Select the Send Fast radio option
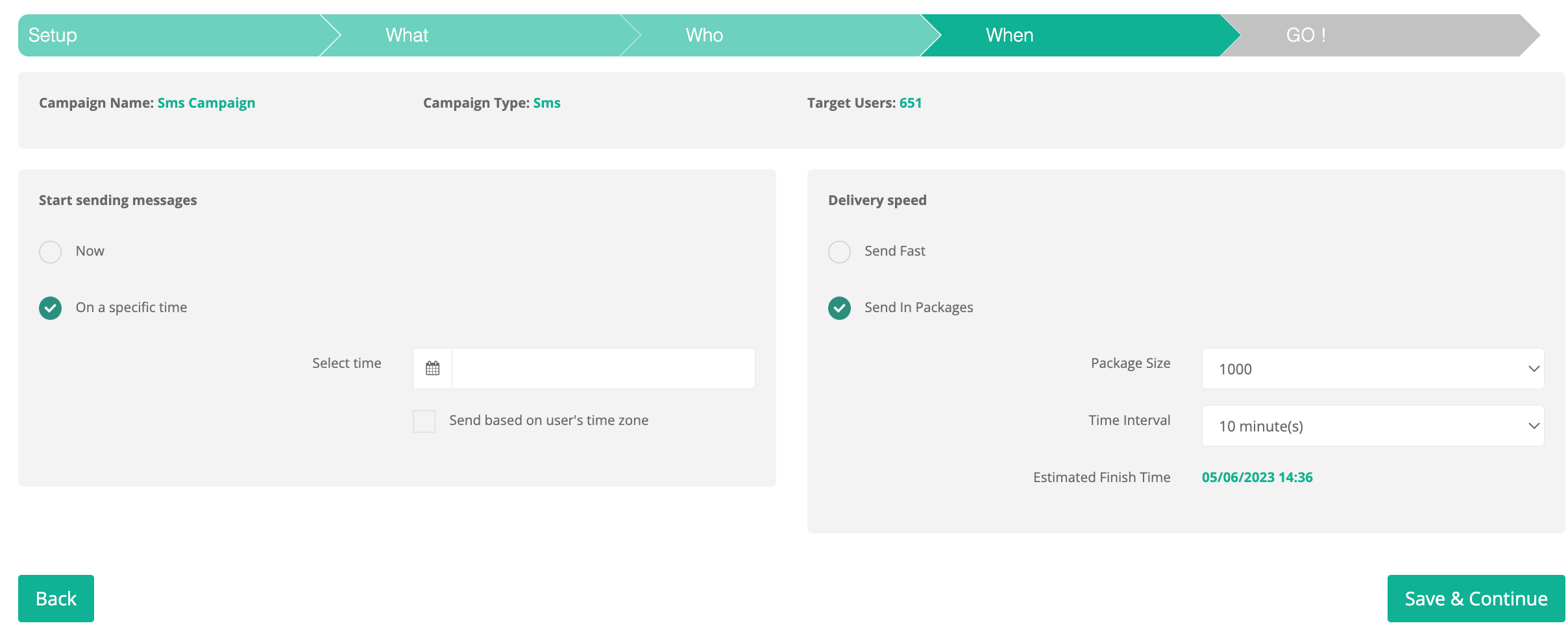Viewport: 1568px width, 632px height. click(839, 252)
